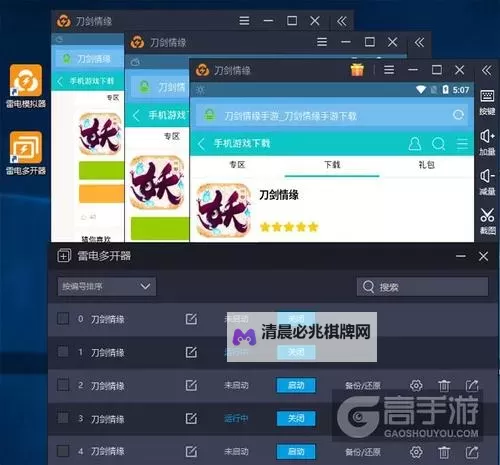Open the list menu icon in teal bar
This screenshot has width=500, height=465.
click(462, 144)
